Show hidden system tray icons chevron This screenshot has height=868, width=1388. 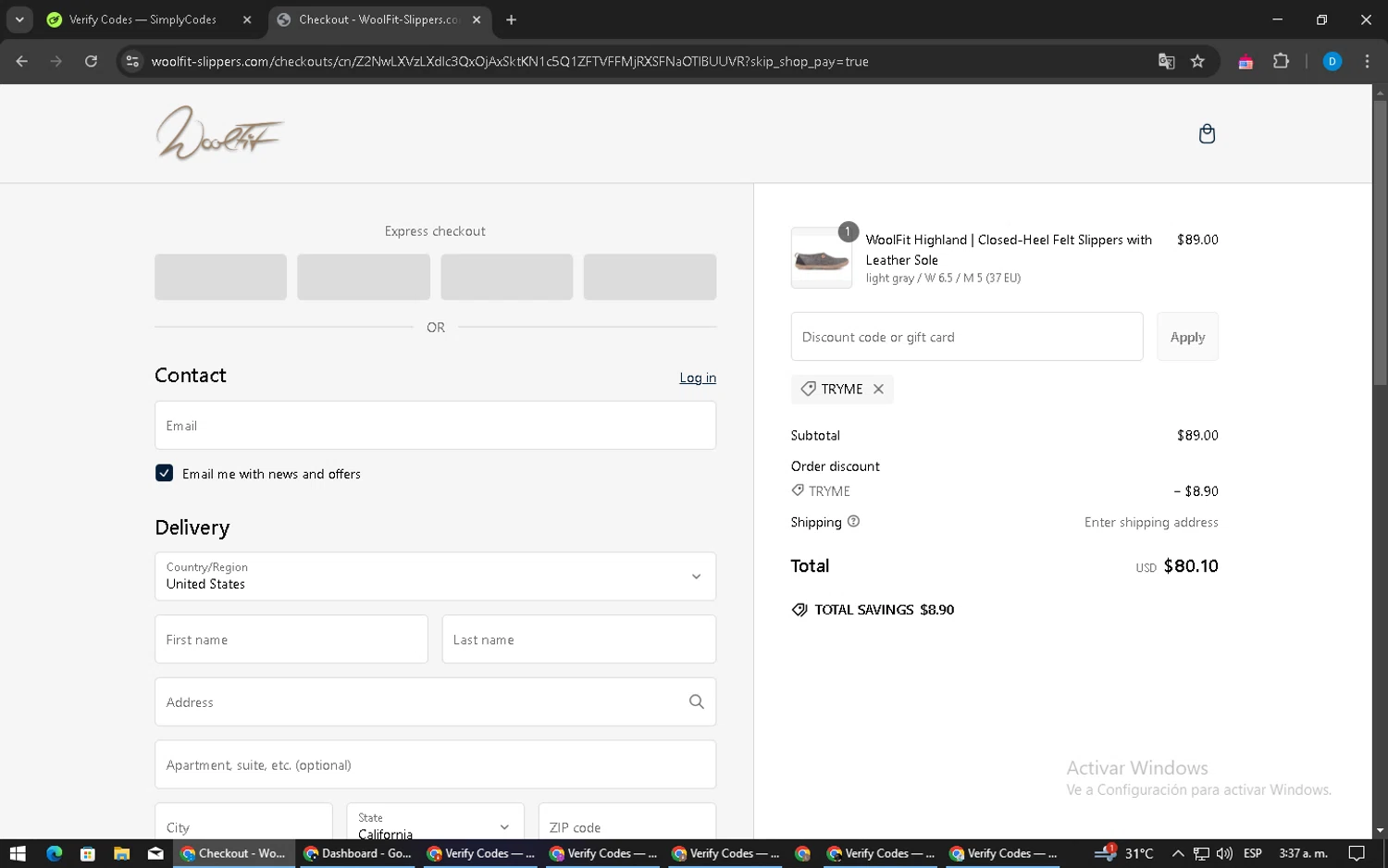[1177, 853]
